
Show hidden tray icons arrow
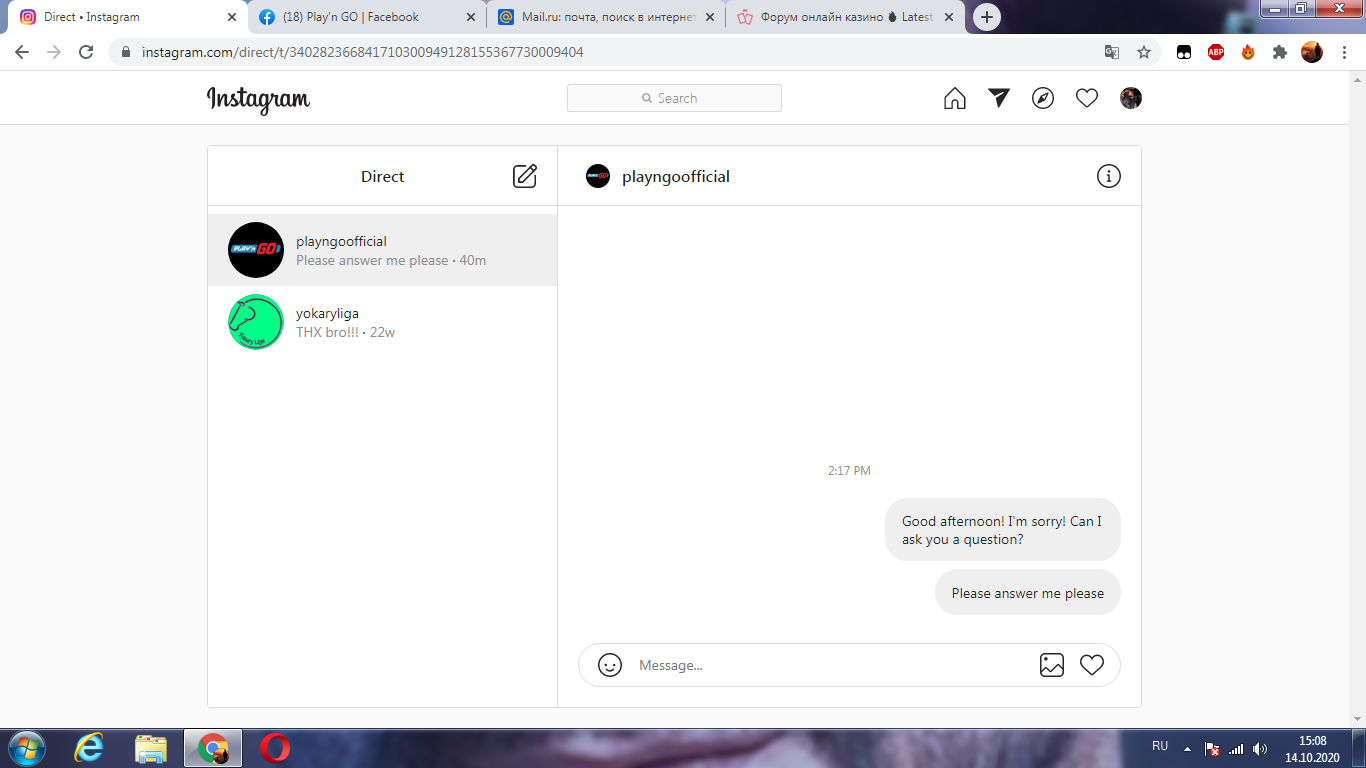(1187, 748)
